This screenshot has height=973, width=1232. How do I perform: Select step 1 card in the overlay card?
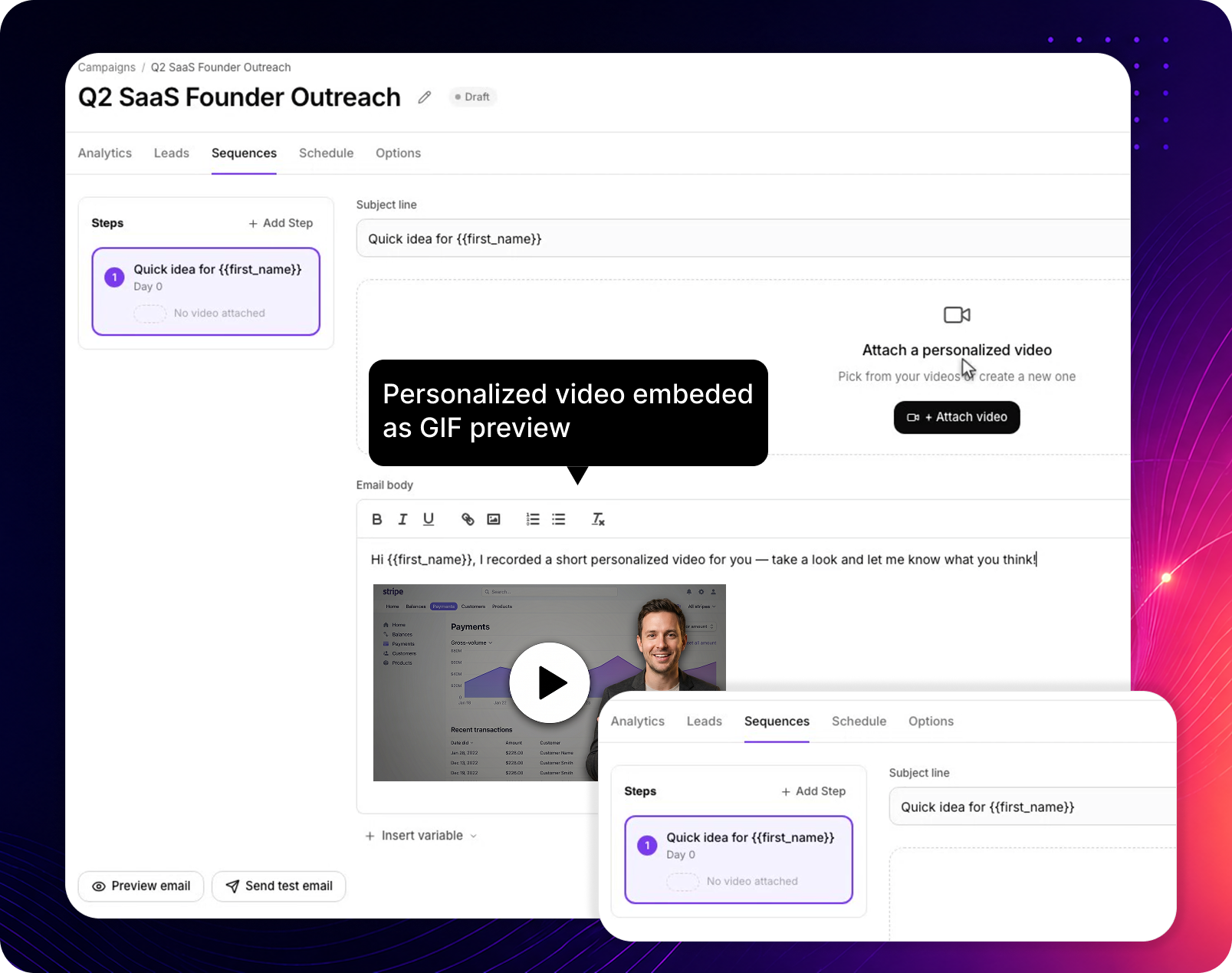(x=739, y=860)
